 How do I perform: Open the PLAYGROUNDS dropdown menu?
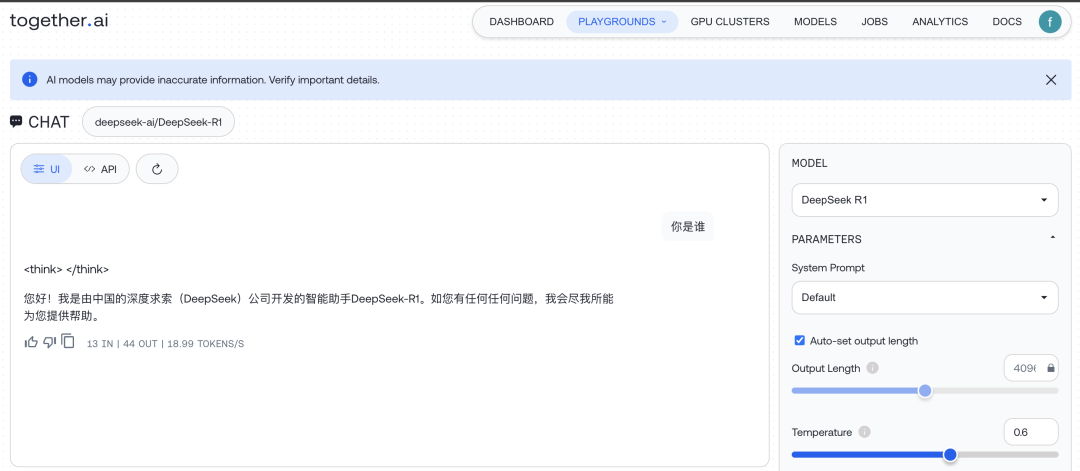point(623,21)
